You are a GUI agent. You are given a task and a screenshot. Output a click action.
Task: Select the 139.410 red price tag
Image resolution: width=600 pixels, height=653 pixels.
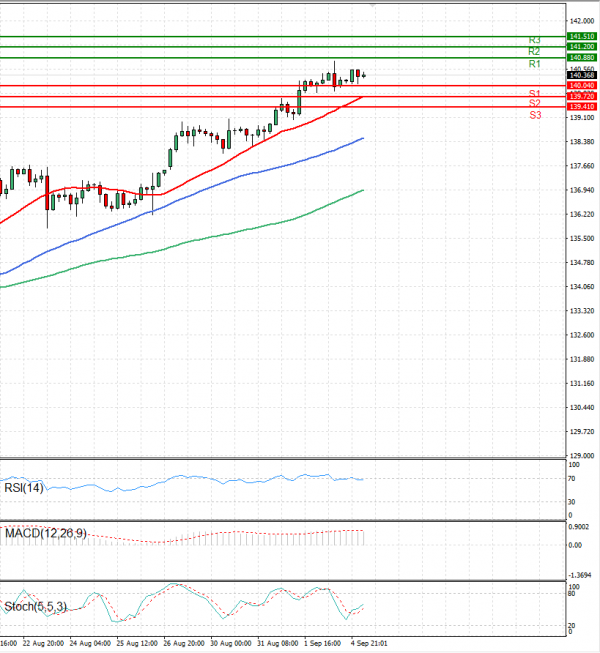pyautogui.click(x=582, y=106)
